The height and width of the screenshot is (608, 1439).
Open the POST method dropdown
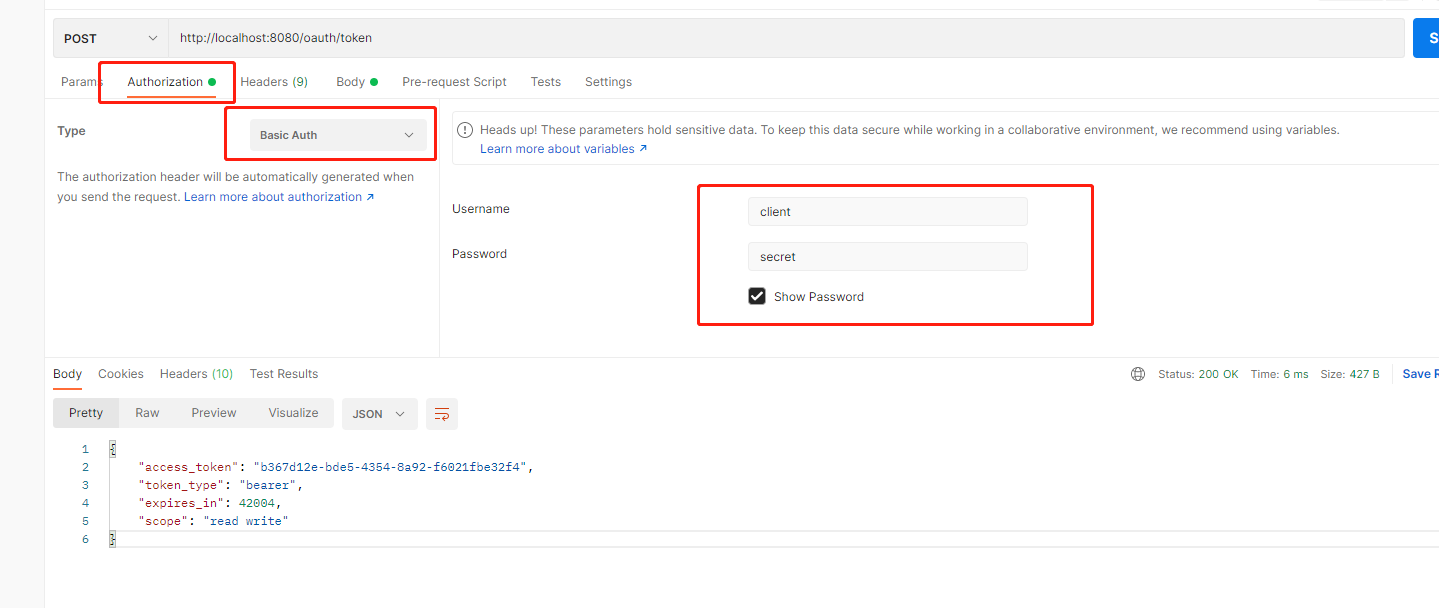pos(111,38)
